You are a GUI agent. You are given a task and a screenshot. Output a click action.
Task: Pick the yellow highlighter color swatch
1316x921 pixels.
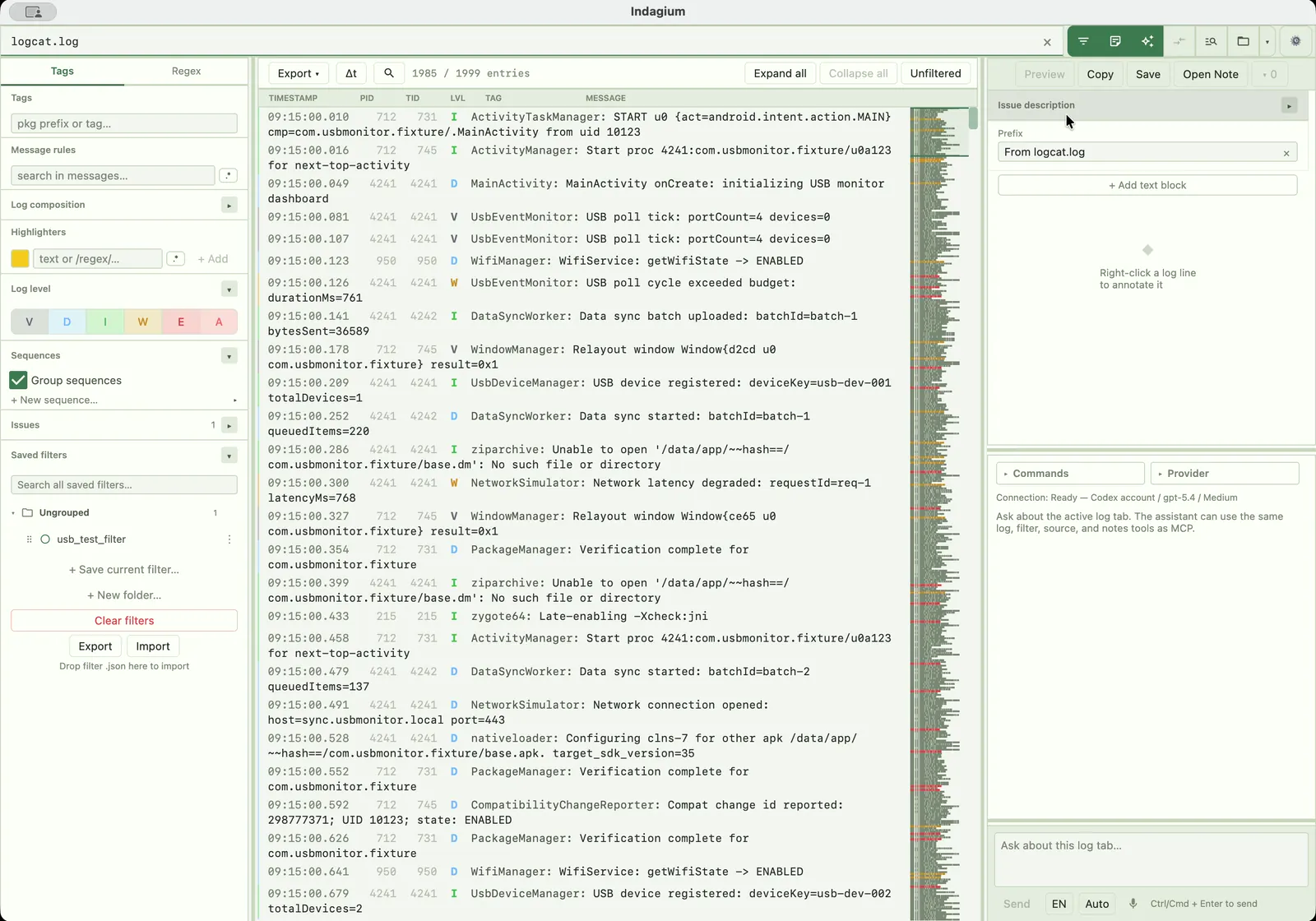20,258
